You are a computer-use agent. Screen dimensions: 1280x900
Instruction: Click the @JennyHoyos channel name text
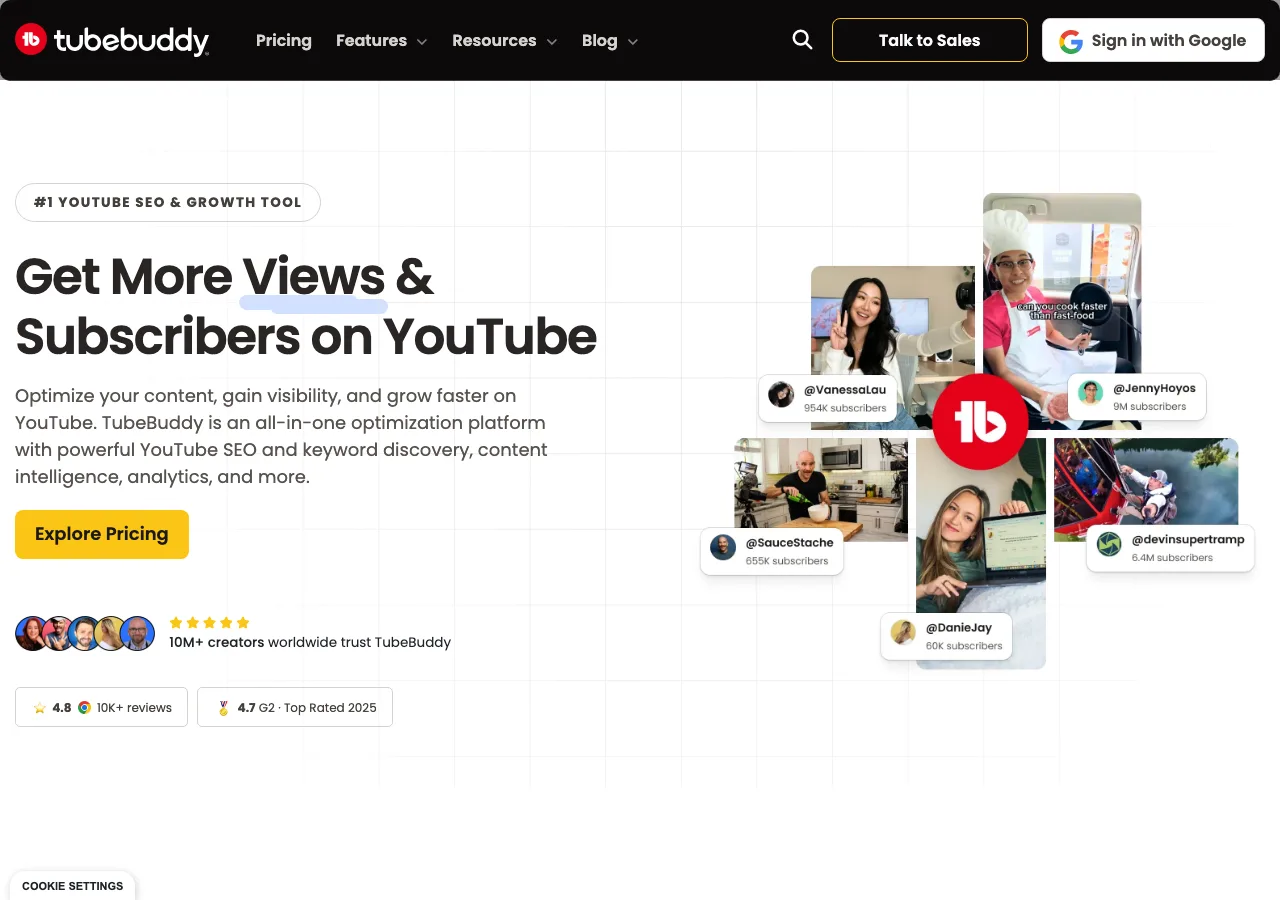(x=1154, y=388)
